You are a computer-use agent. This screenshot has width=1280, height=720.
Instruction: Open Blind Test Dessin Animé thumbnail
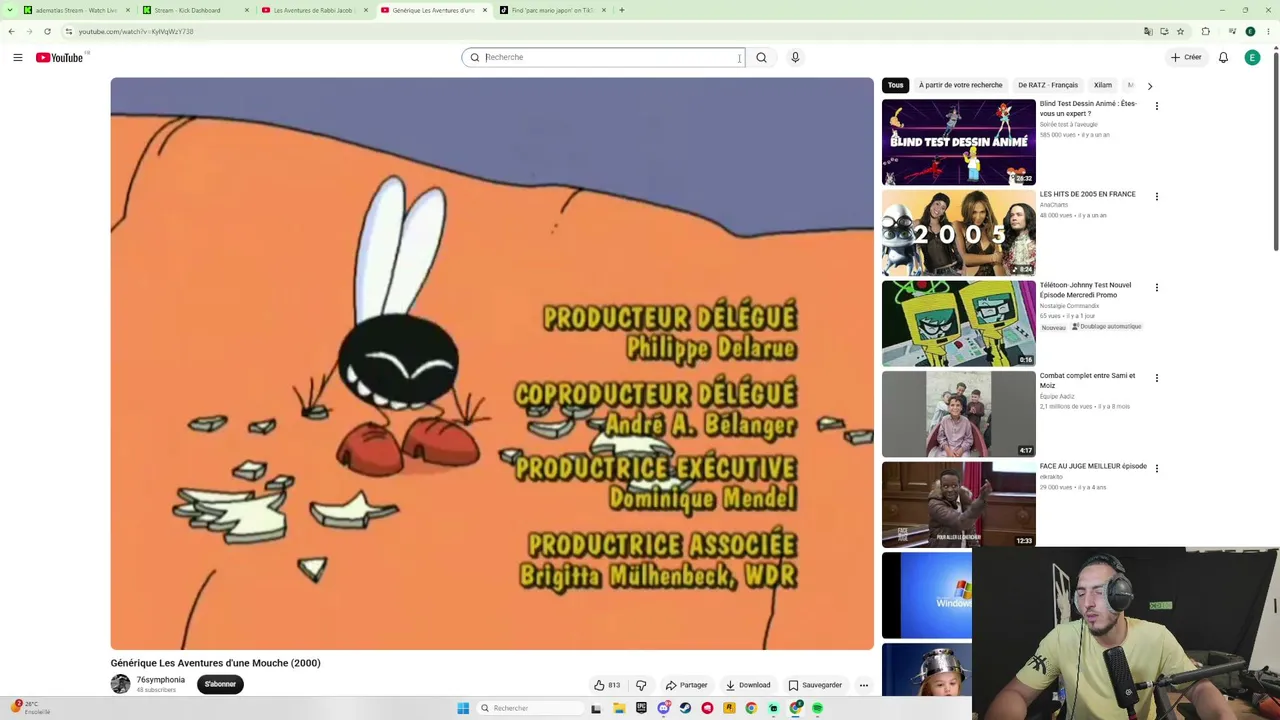point(958,142)
